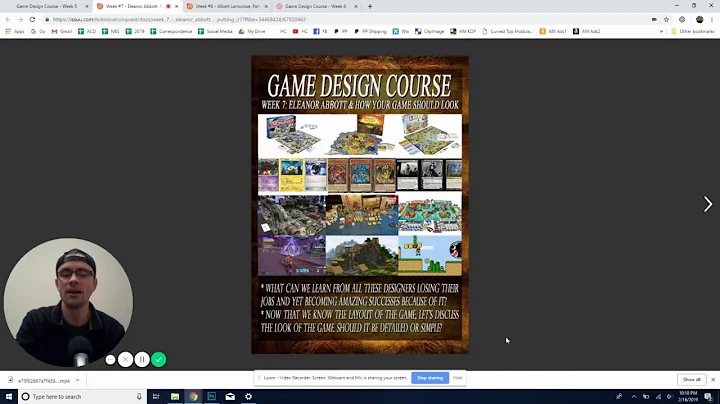The image size is (720, 404).
Task: Open the PP Shipping bookmark
Action: point(370,31)
